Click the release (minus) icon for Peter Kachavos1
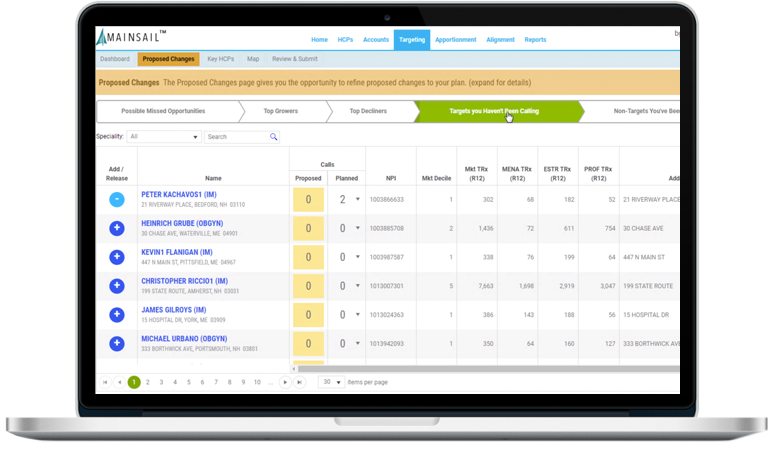Viewport: 768px width, 467px height. (x=117, y=199)
